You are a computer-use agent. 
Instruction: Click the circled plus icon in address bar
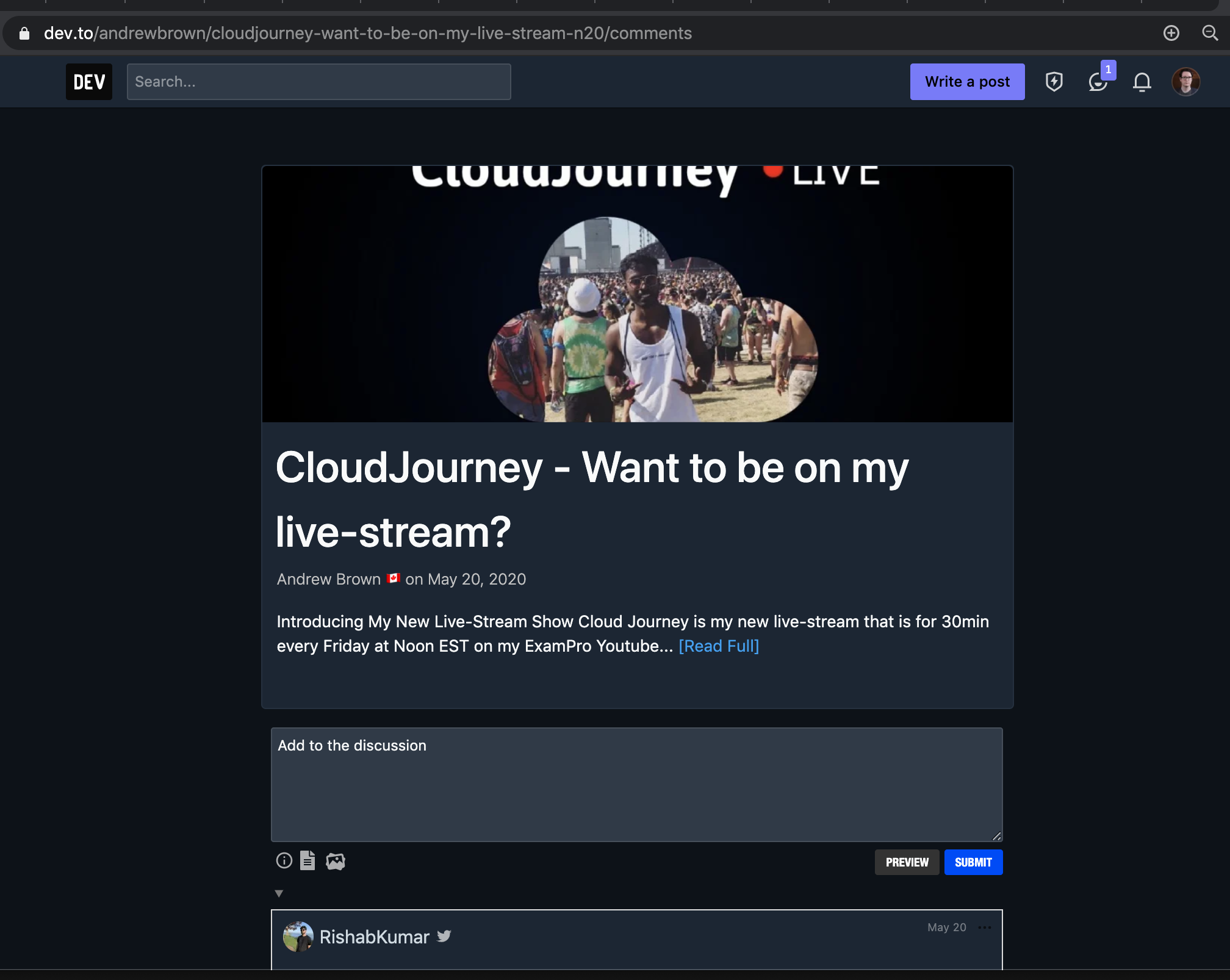(x=1171, y=33)
